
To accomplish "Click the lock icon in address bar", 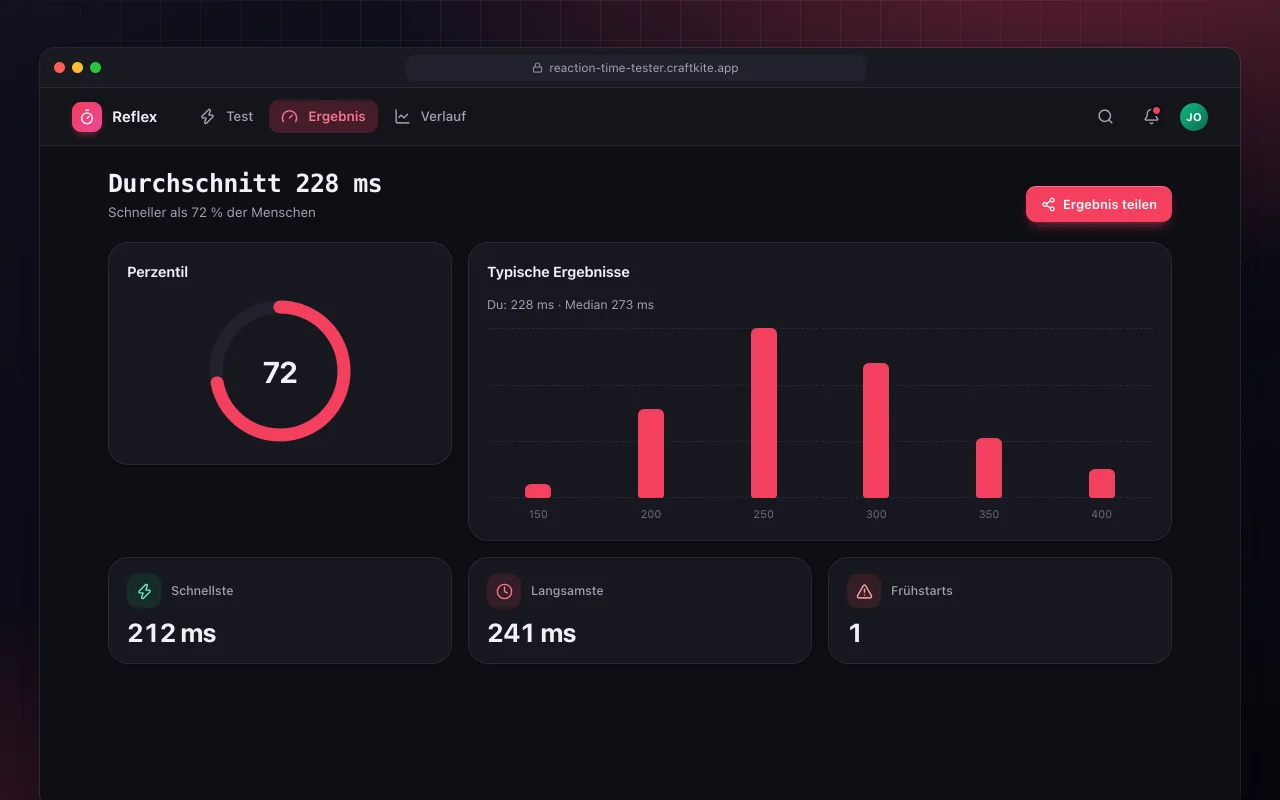I will [537, 68].
